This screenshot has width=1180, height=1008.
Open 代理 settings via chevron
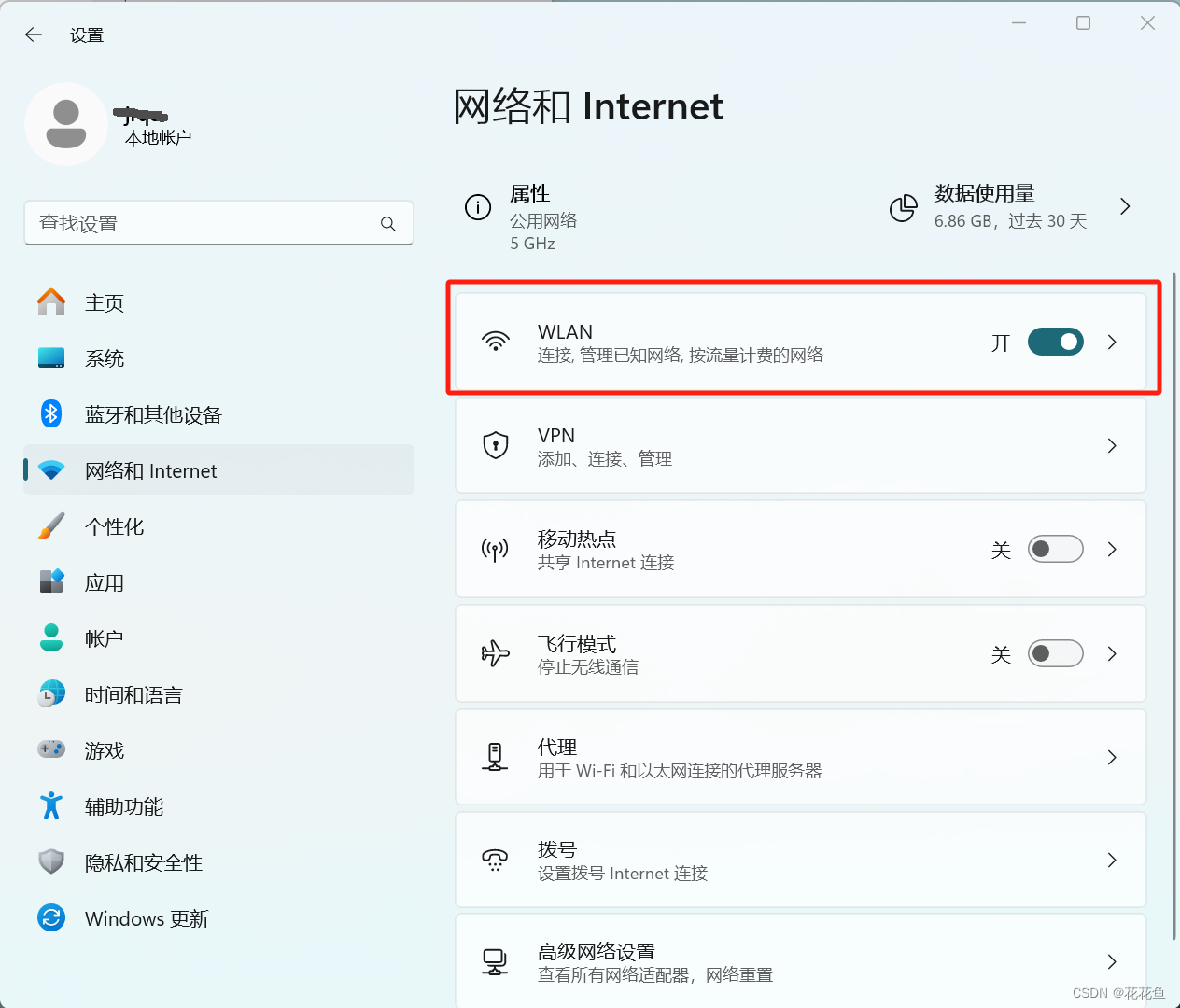(x=1112, y=757)
